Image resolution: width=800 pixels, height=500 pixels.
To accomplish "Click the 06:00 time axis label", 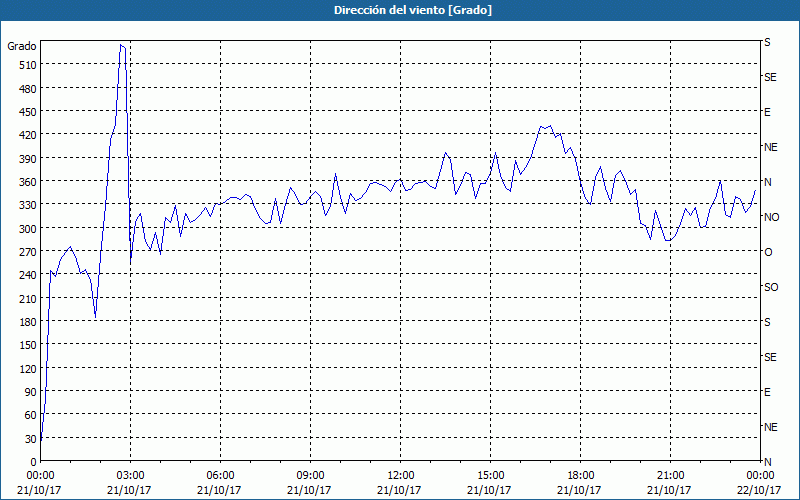I will coord(220,476).
